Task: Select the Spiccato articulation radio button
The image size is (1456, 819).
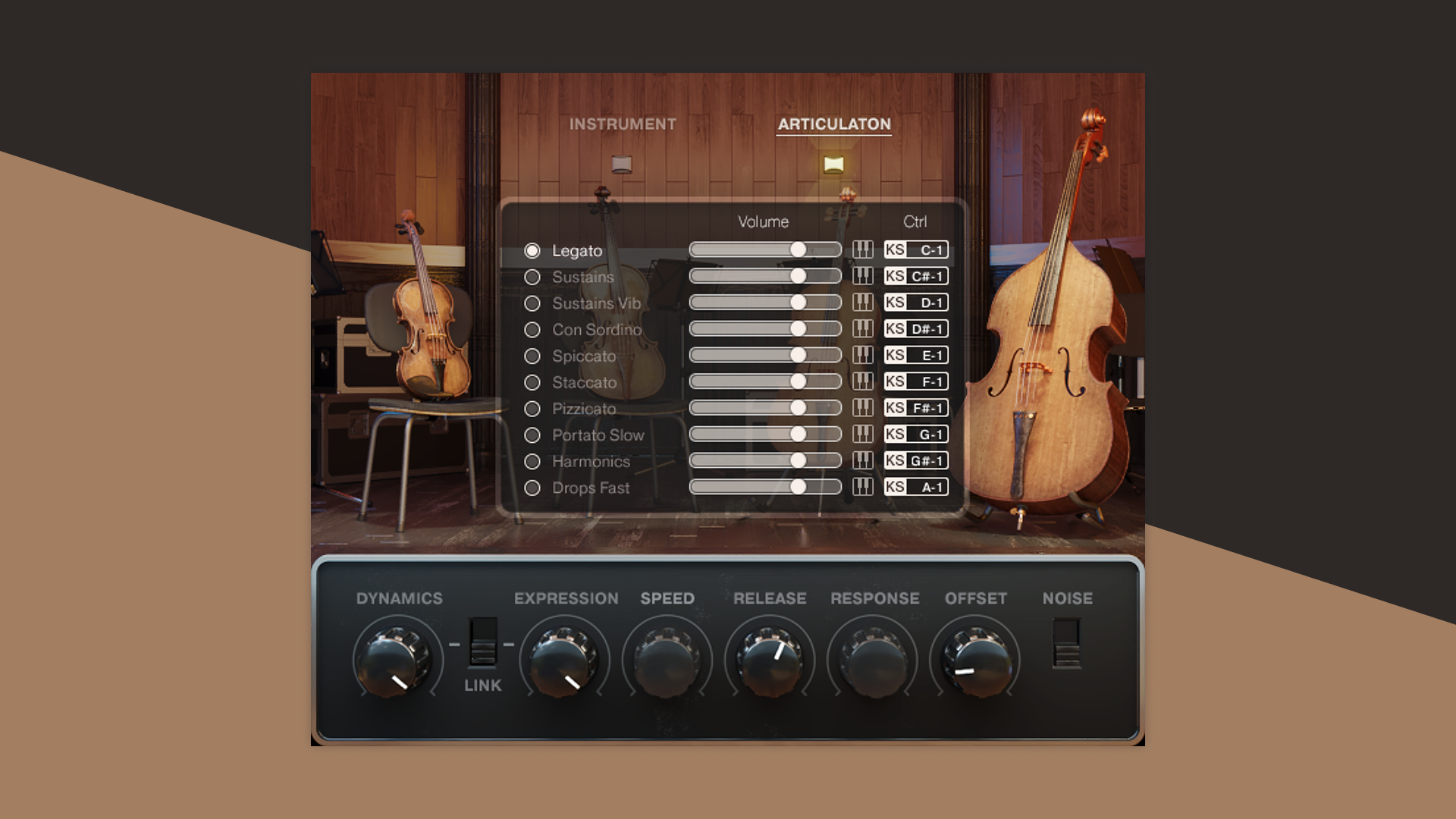Action: click(x=533, y=355)
